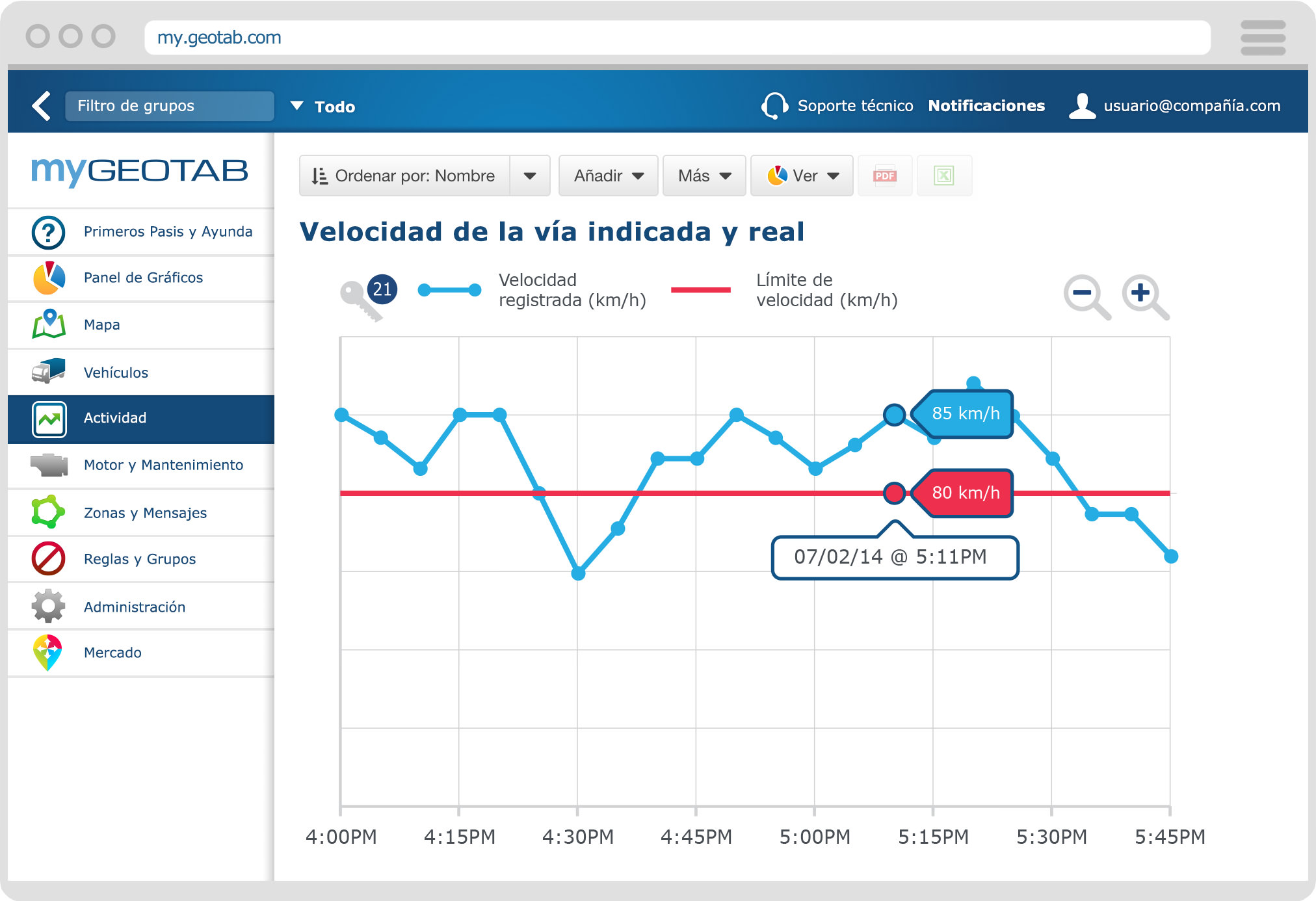Image resolution: width=1316 pixels, height=901 pixels.
Task: Open Mercado marketplace
Action: tap(112, 653)
